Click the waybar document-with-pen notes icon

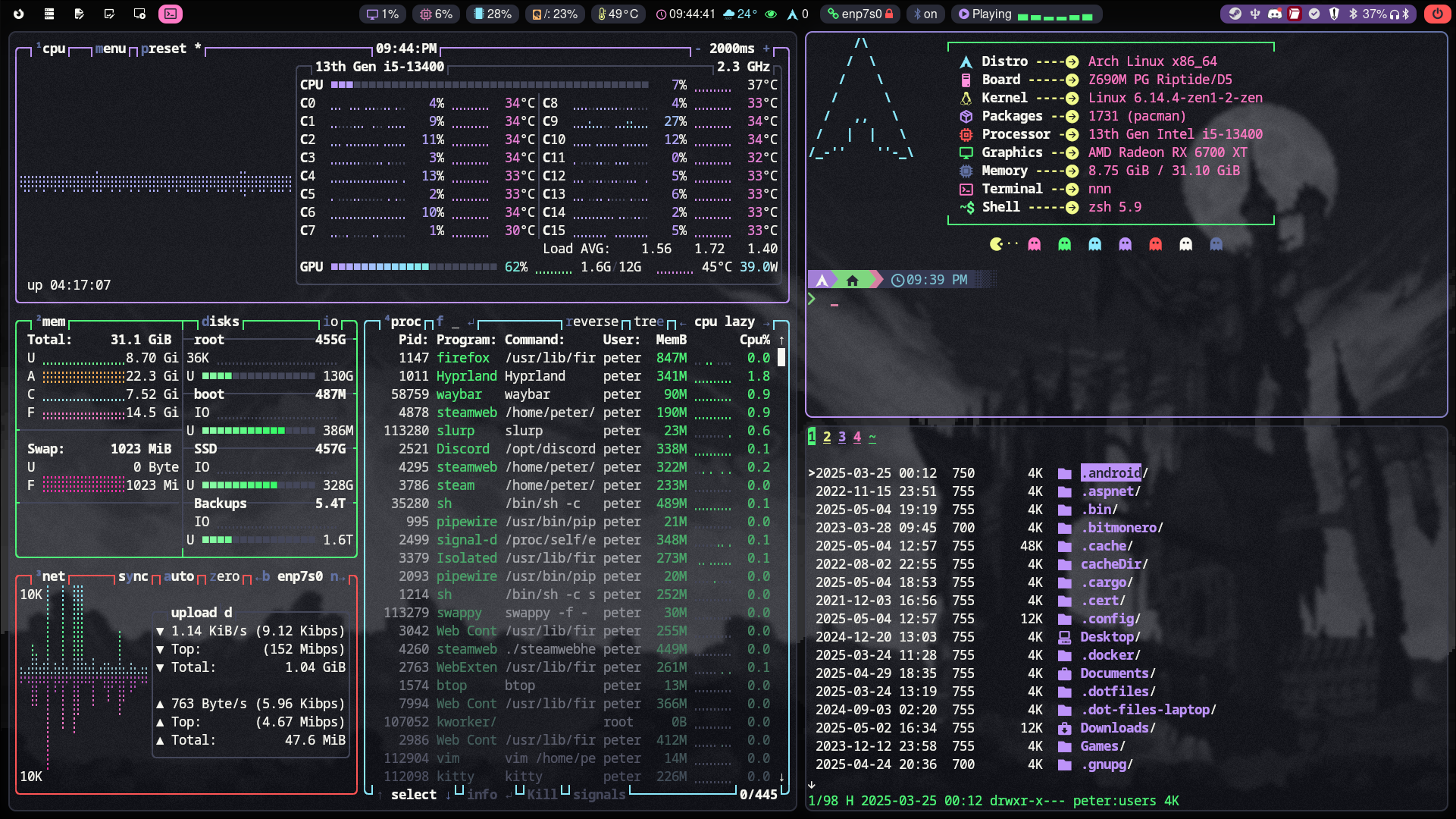coord(80,14)
